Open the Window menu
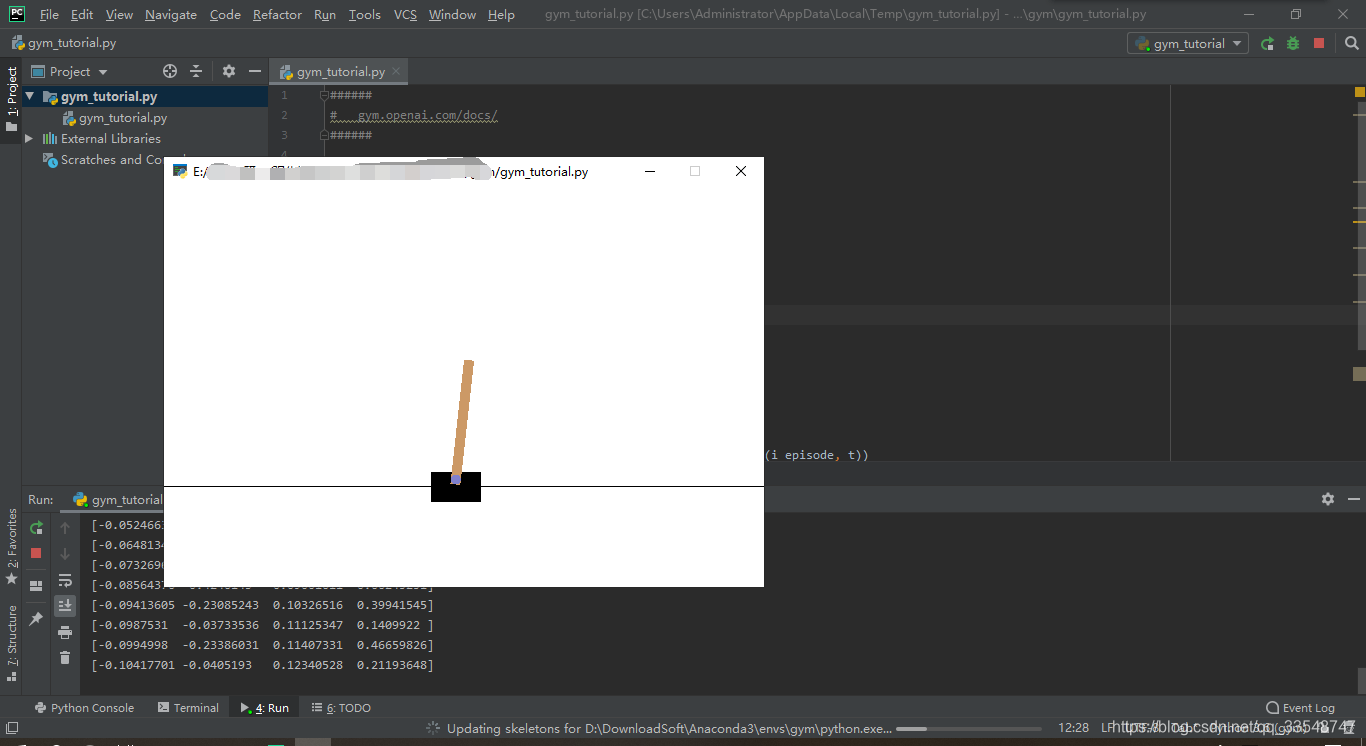This screenshot has width=1366, height=746. tap(452, 14)
